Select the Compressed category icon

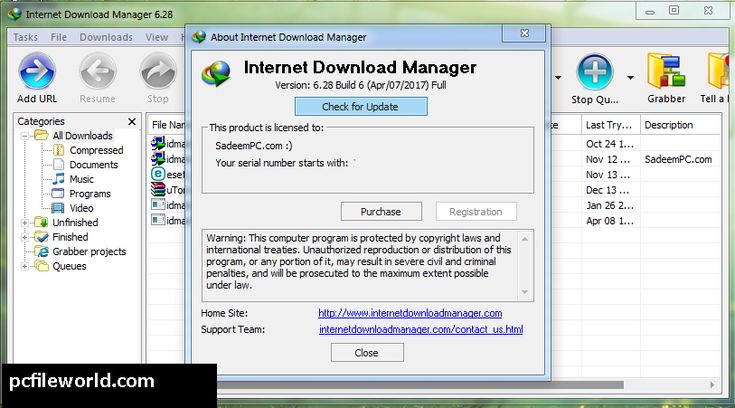(x=59, y=150)
